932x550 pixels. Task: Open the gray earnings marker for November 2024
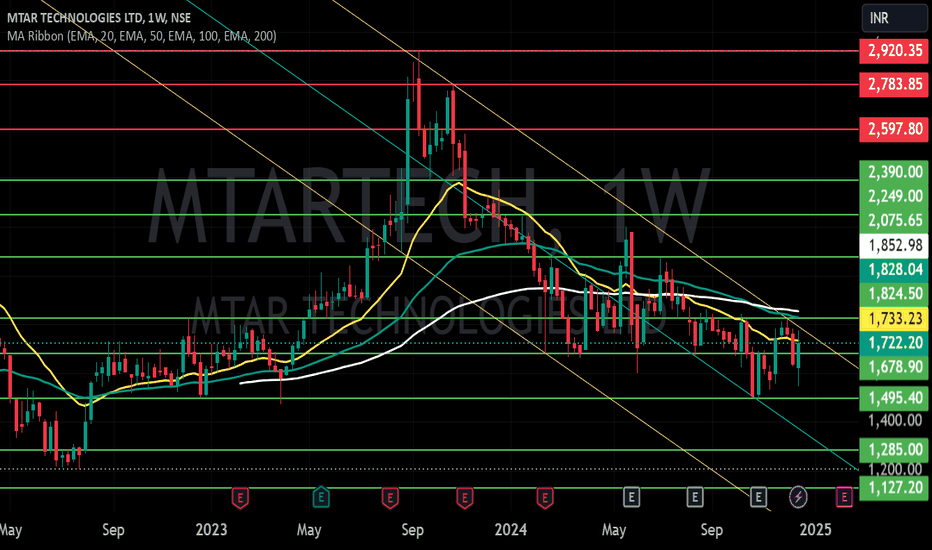(758, 496)
